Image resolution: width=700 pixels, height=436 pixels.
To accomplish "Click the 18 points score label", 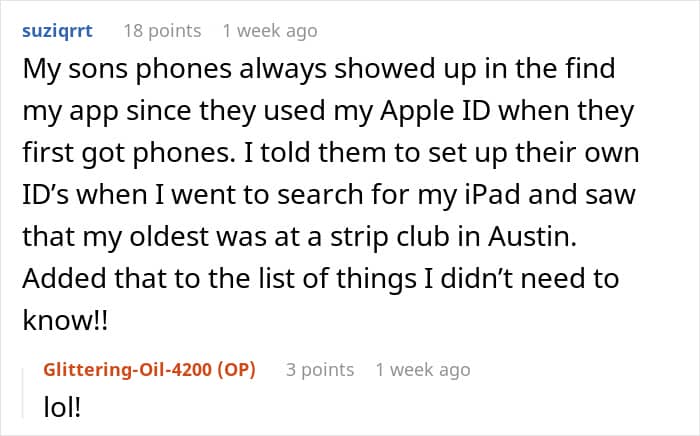I will [162, 31].
